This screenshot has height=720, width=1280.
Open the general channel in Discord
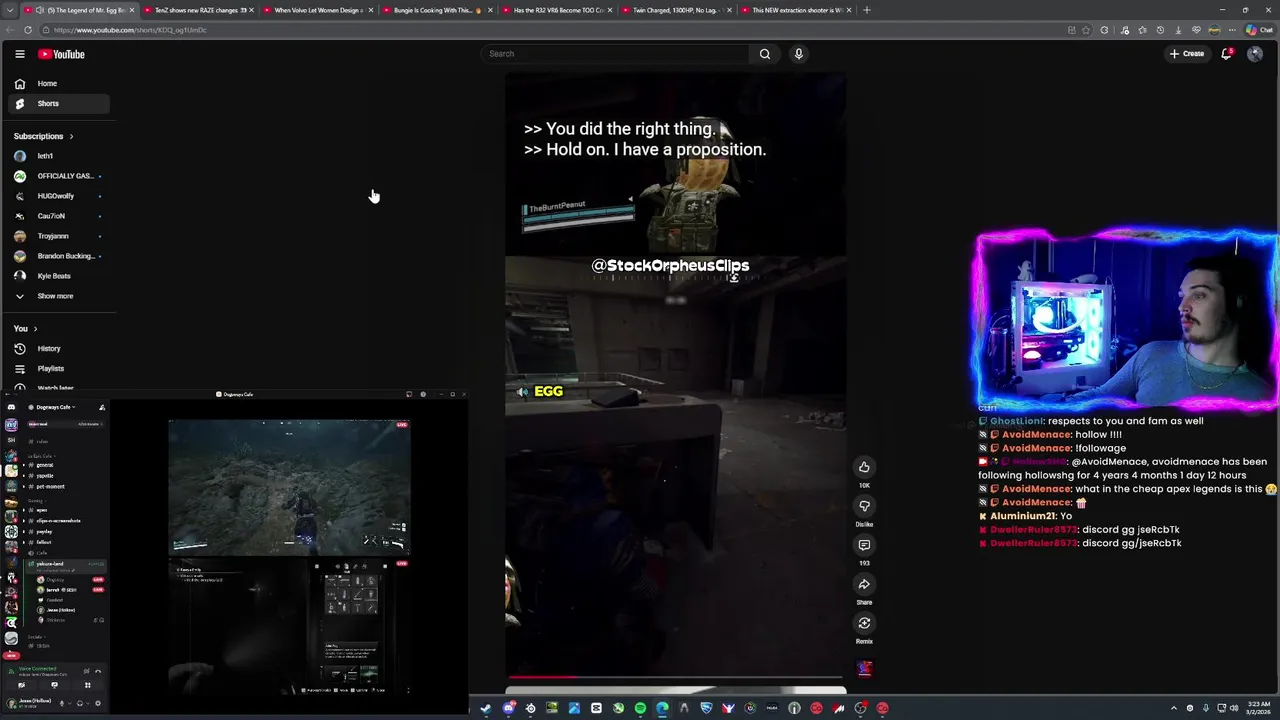coord(45,465)
